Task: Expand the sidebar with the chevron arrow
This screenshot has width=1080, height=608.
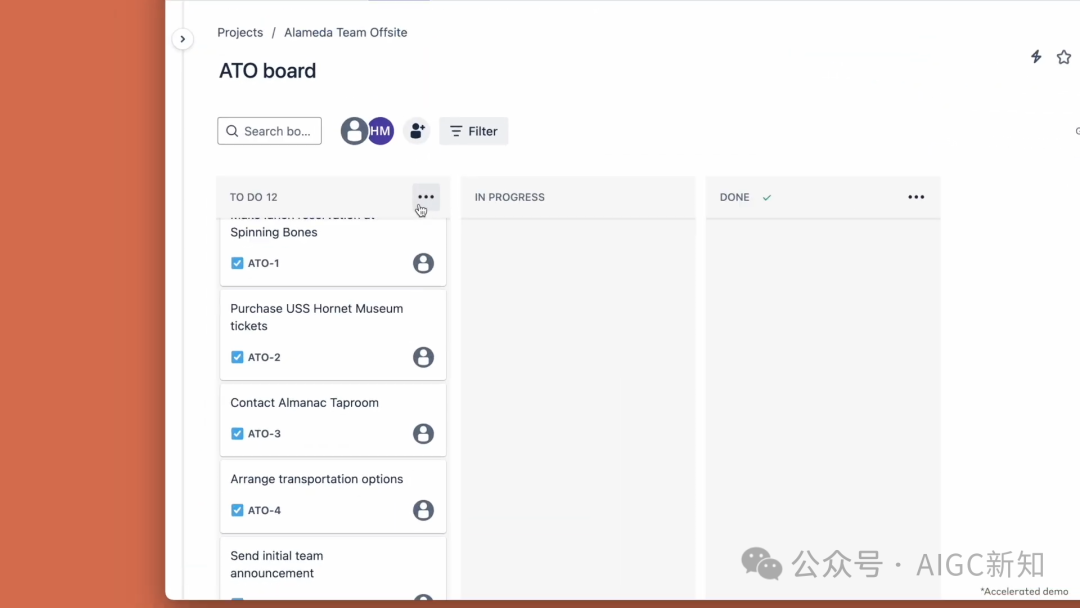Action: (183, 39)
